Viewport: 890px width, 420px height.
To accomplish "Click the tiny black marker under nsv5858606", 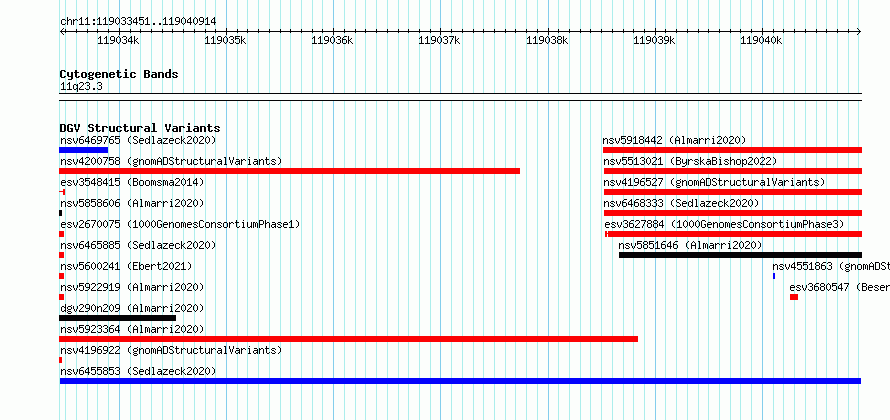I will [x=61, y=213].
